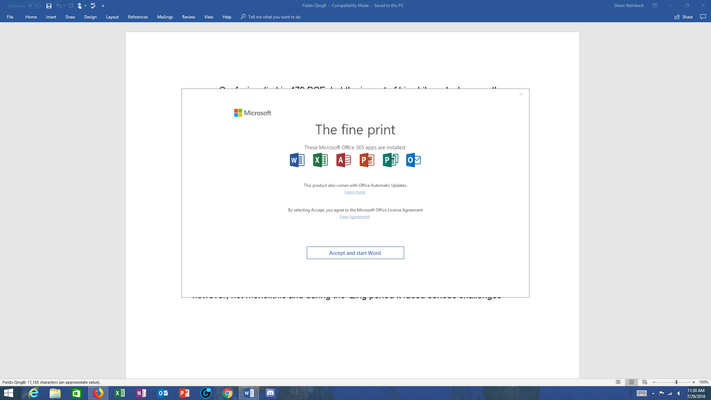711x400 pixels.
Task: Click the Microsoft logo in dialog
Action: click(x=253, y=113)
